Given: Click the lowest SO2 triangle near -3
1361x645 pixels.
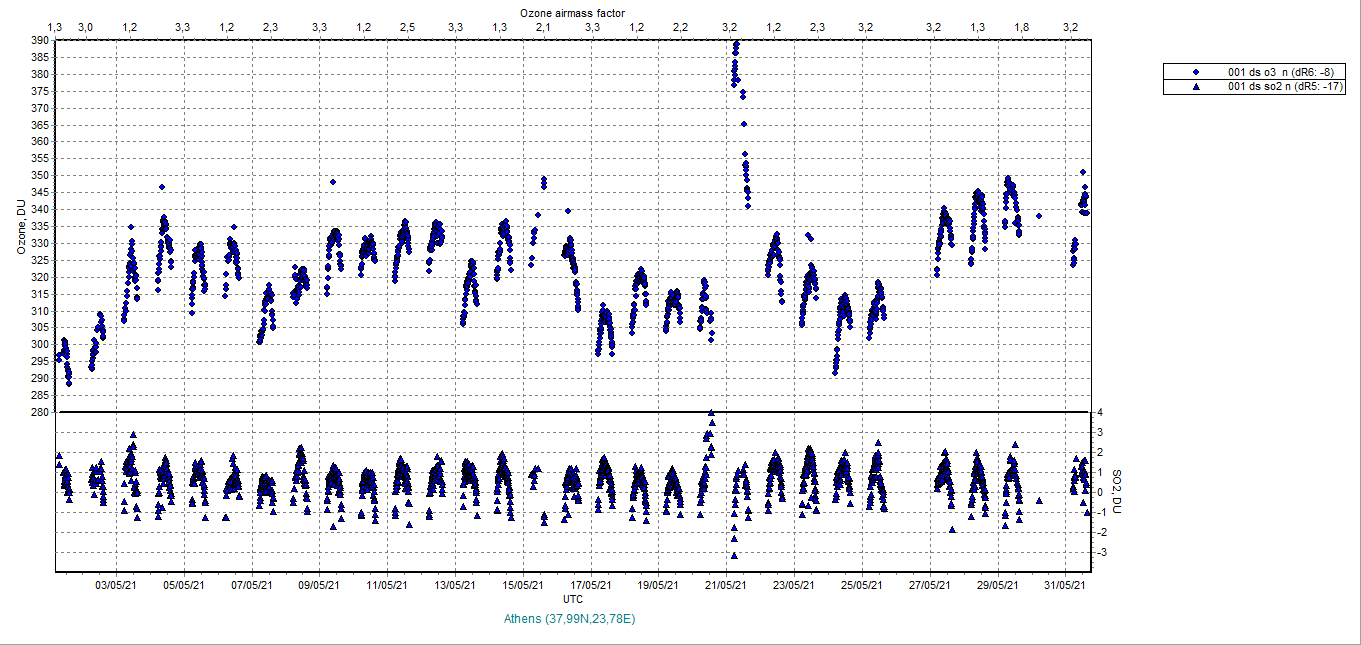Looking at the screenshot, I should click(734, 555).
